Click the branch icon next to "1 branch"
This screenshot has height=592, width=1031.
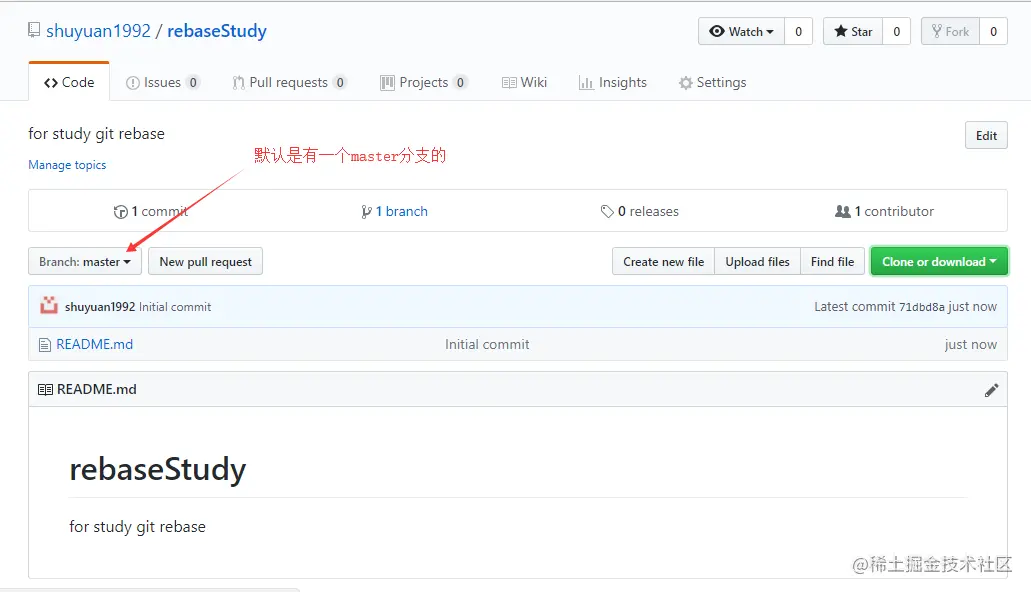tap(367, 211)
